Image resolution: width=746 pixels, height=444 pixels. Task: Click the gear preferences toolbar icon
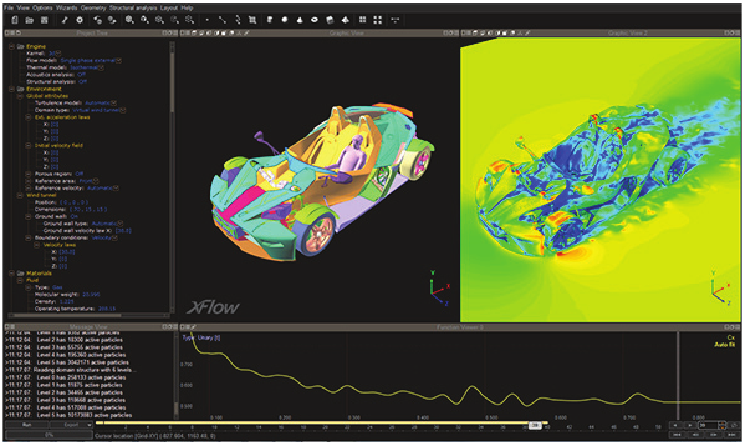[x=79, y=20]
